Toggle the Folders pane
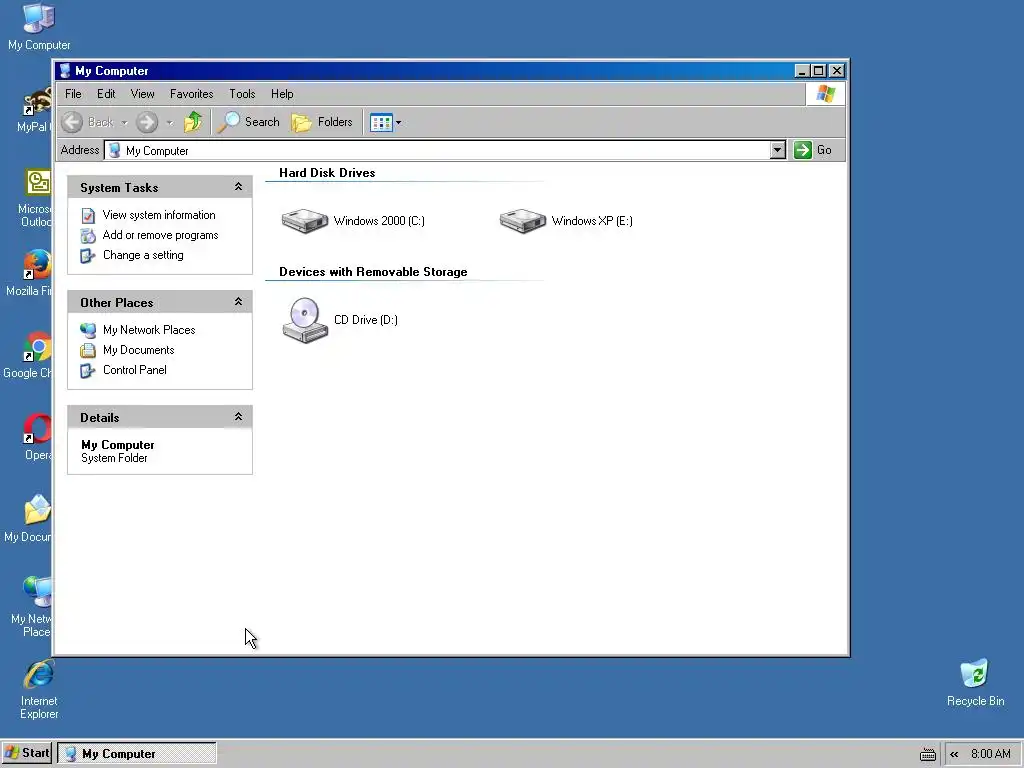 (x=322, y=122)
